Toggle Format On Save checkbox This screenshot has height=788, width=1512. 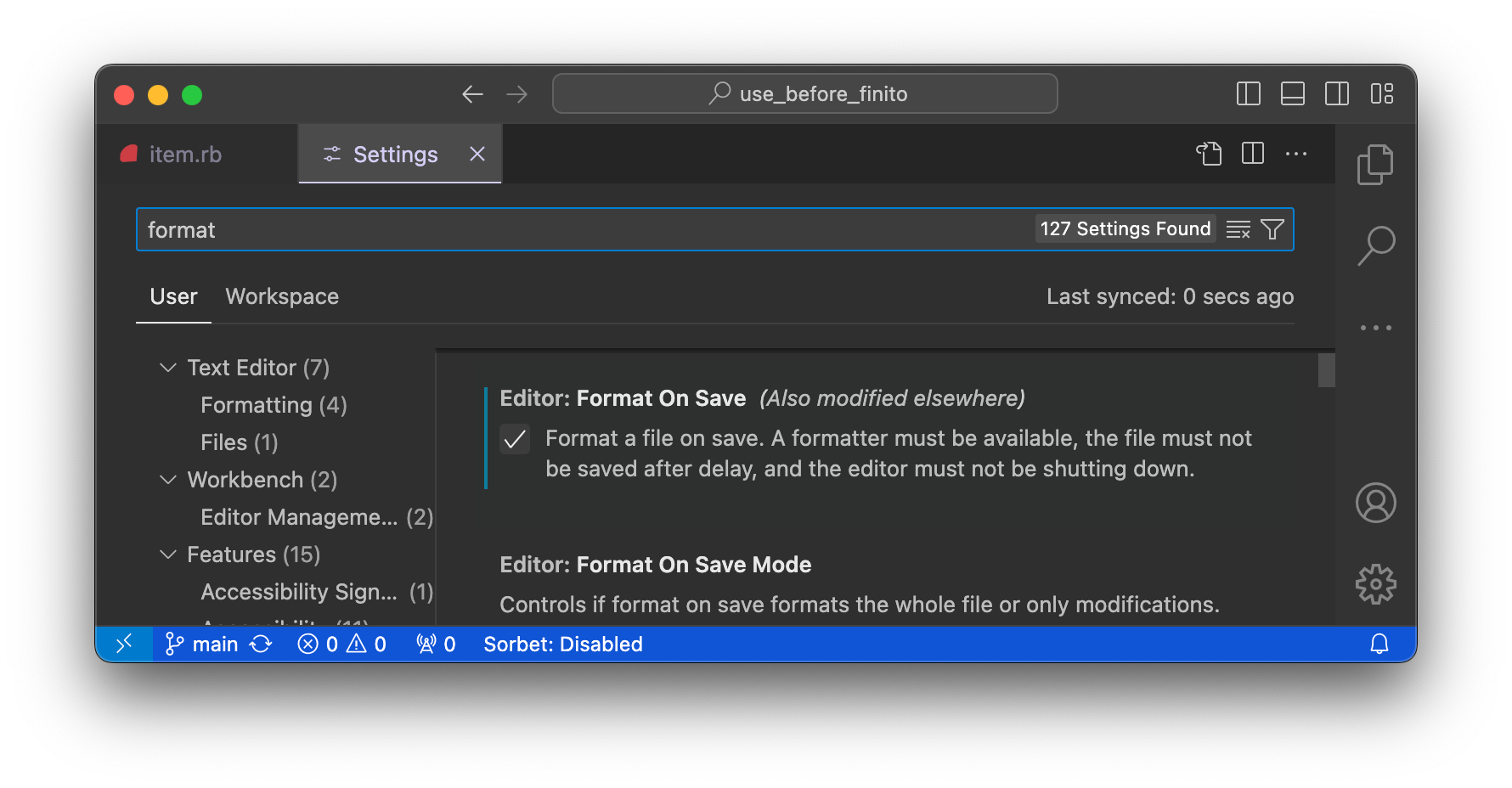pos(515,439)
